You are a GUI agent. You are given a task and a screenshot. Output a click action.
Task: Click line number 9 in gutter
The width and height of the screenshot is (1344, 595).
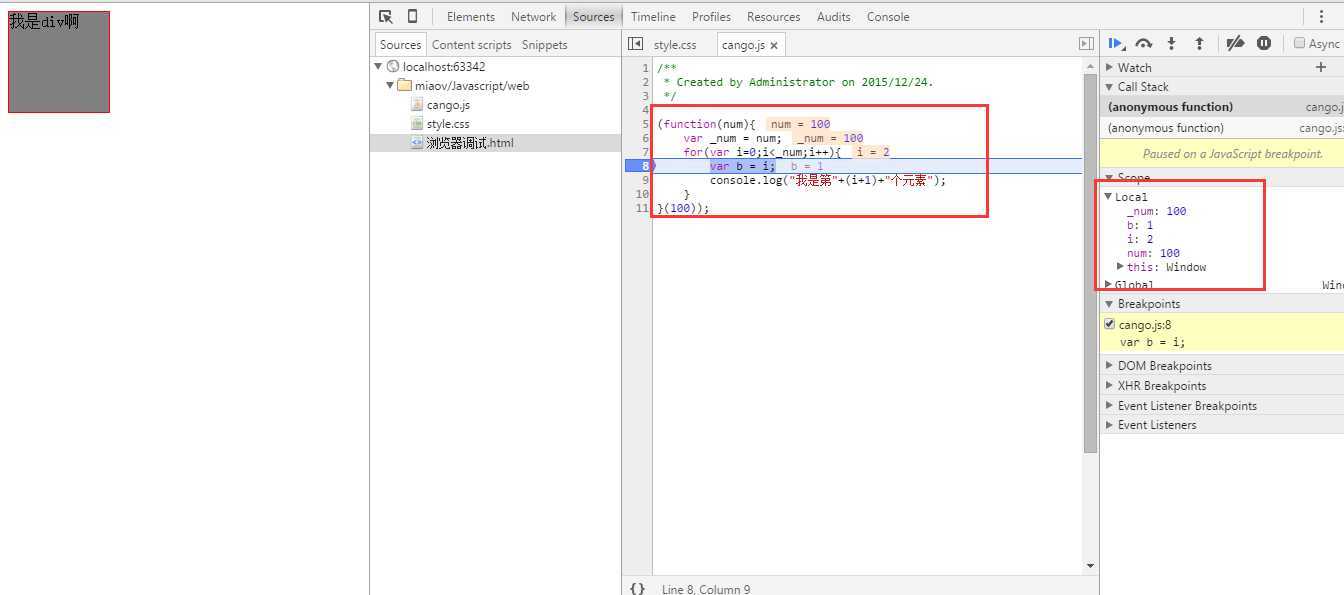tap(646, 180)
